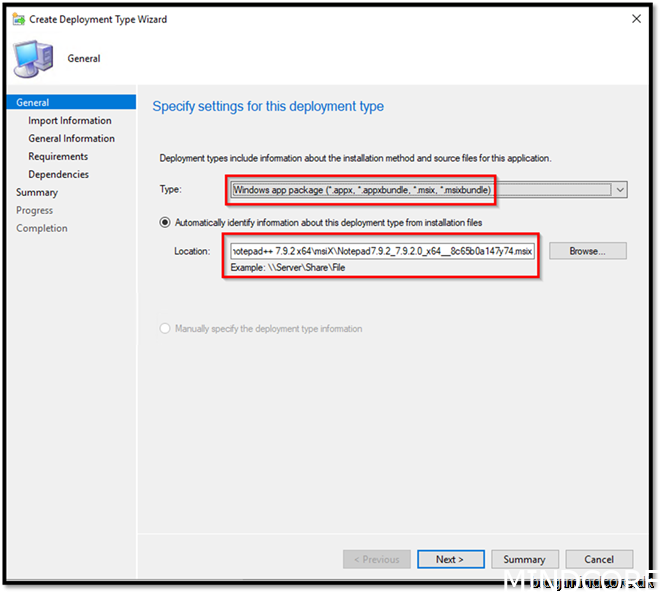Click the Next button
661x593 pixels.
point(450,559)
